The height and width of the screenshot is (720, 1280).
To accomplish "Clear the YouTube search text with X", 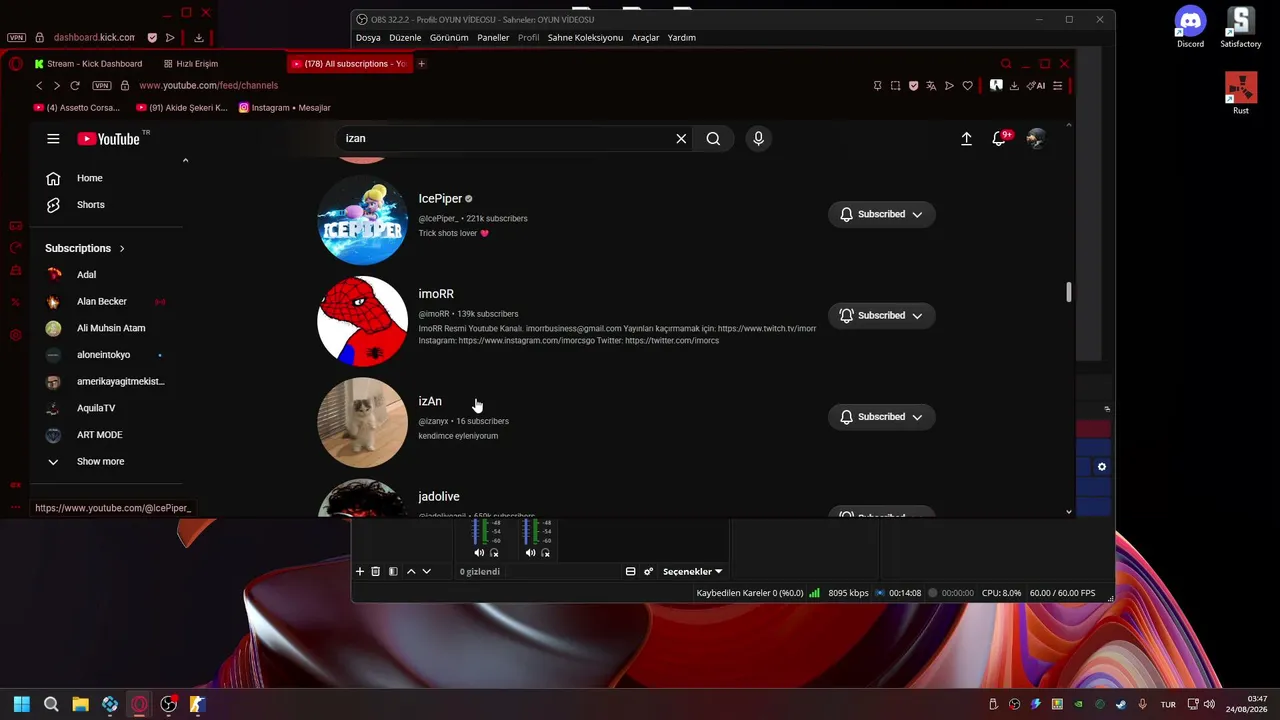I will point(681,139).
